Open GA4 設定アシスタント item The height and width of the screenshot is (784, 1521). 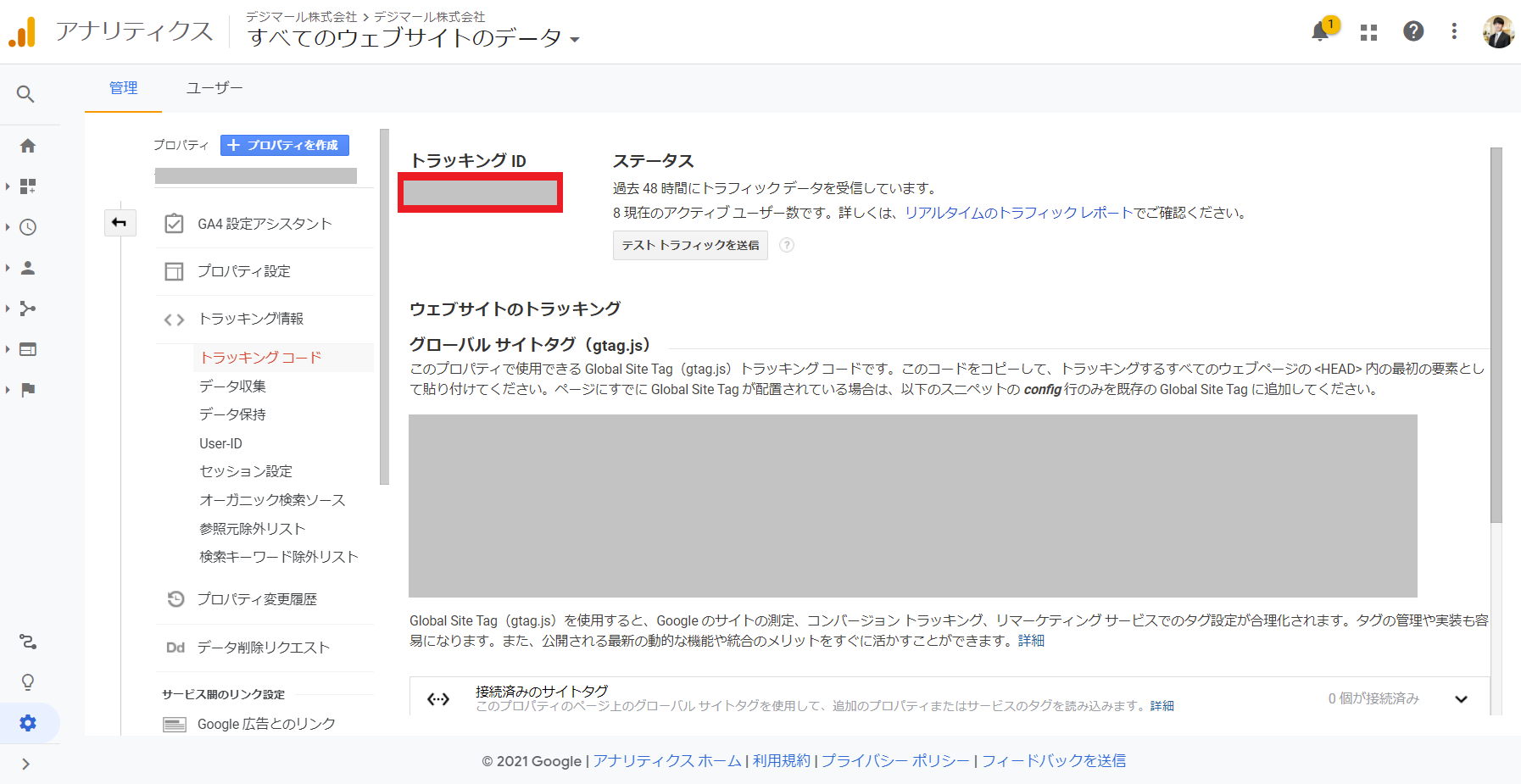tap(265, 224)
